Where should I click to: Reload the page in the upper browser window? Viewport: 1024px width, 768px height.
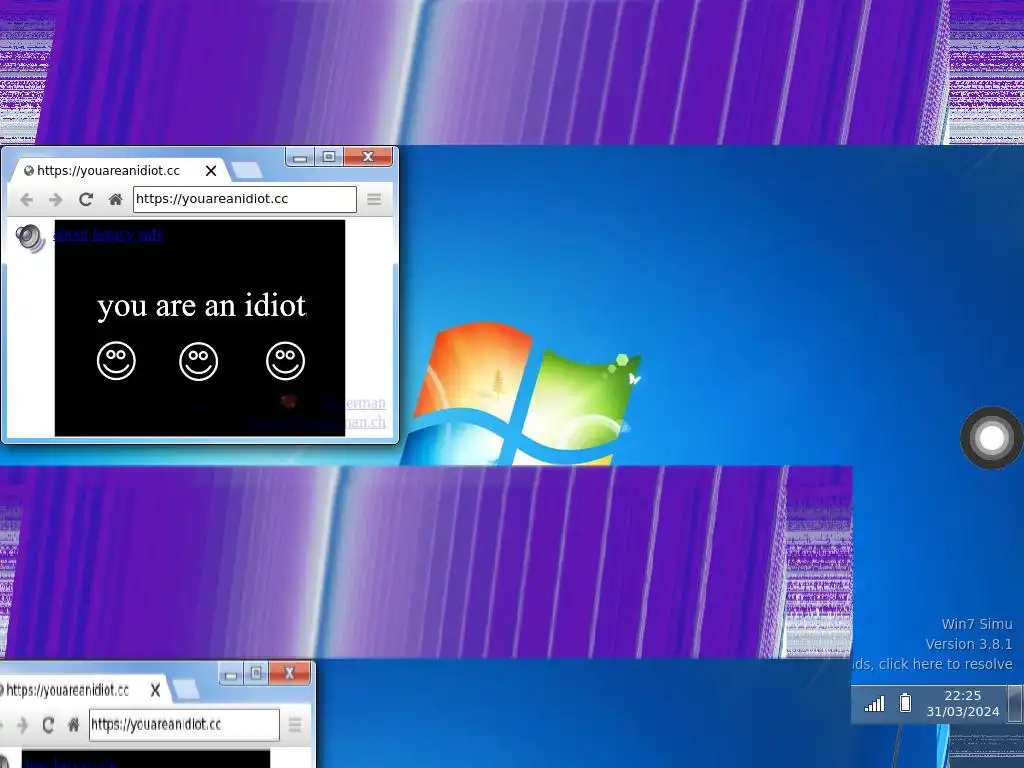[x=86, y=199]
